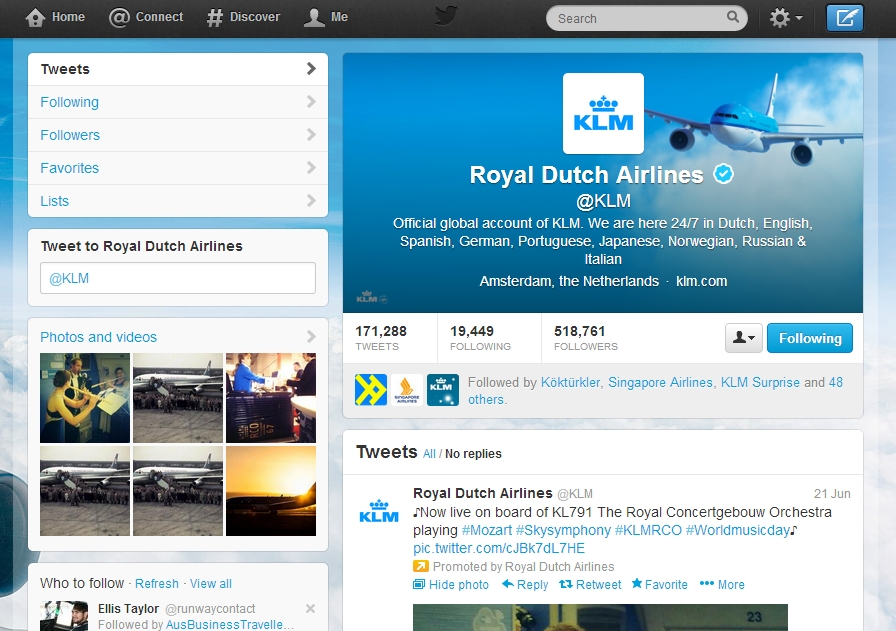Viewport: 896px width, 631px height.
Task: Reply to the KL791 orchestra tweet
Action: (x=525, y=585)
